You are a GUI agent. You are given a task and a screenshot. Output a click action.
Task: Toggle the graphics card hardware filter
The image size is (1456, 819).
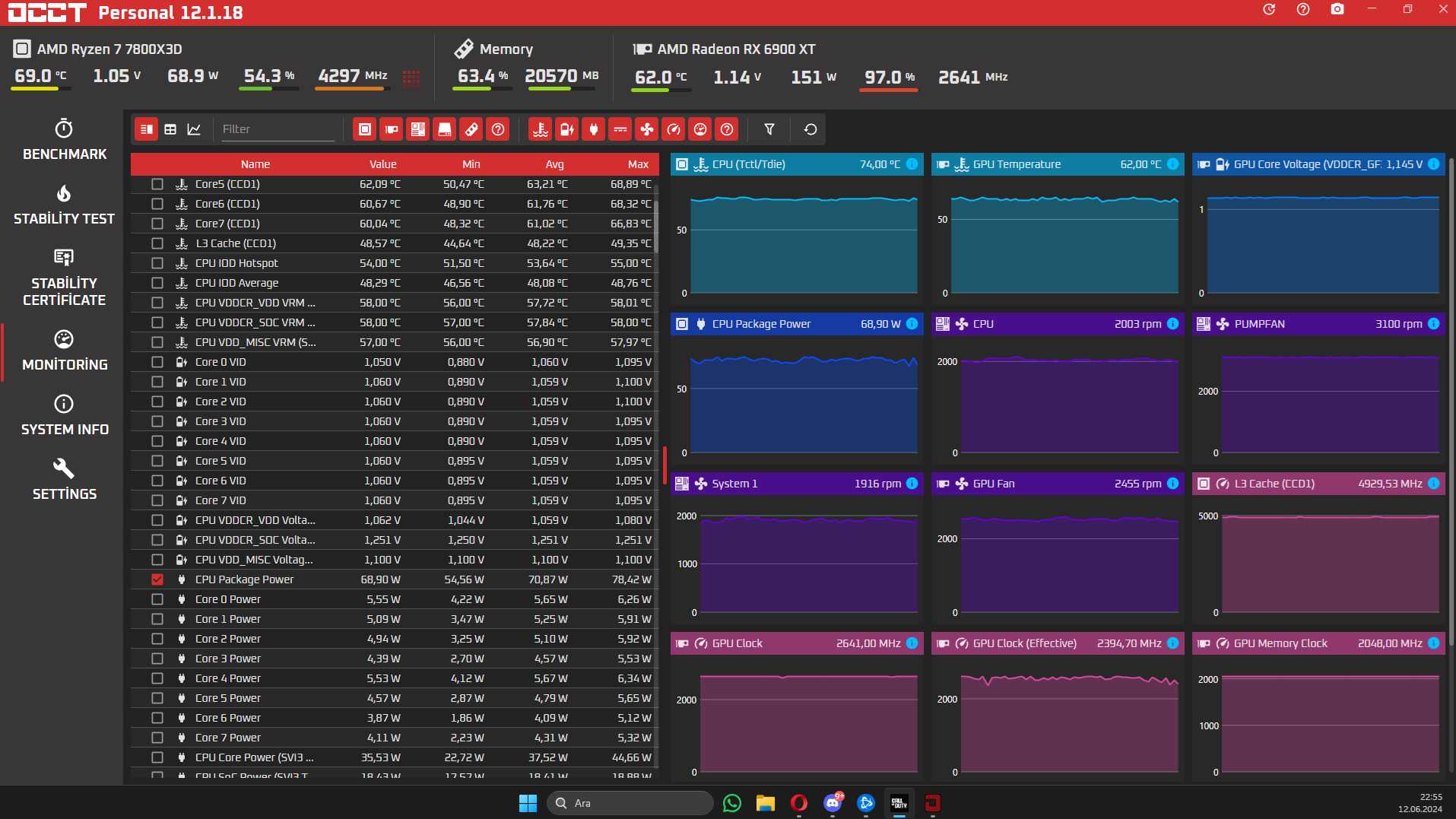coord(392,129)
